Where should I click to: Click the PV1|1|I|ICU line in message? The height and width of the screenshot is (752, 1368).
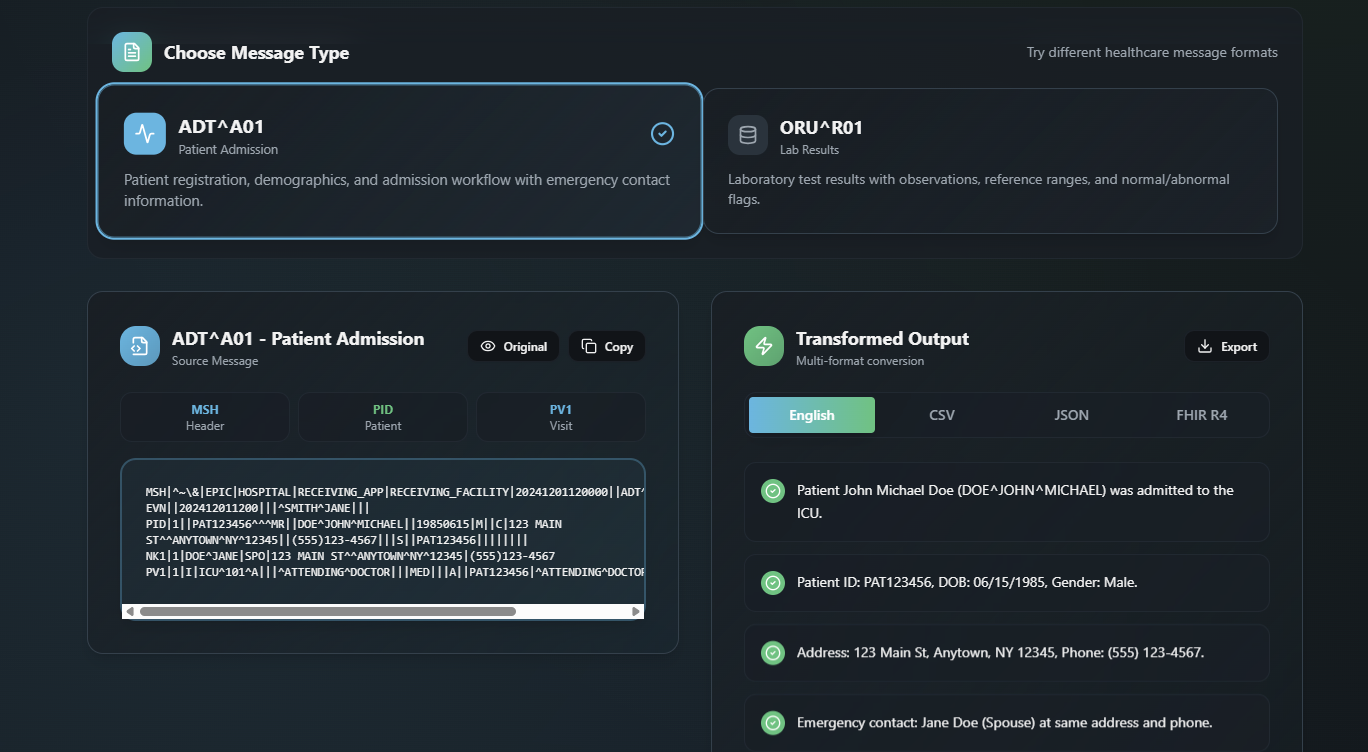(395, 572)
